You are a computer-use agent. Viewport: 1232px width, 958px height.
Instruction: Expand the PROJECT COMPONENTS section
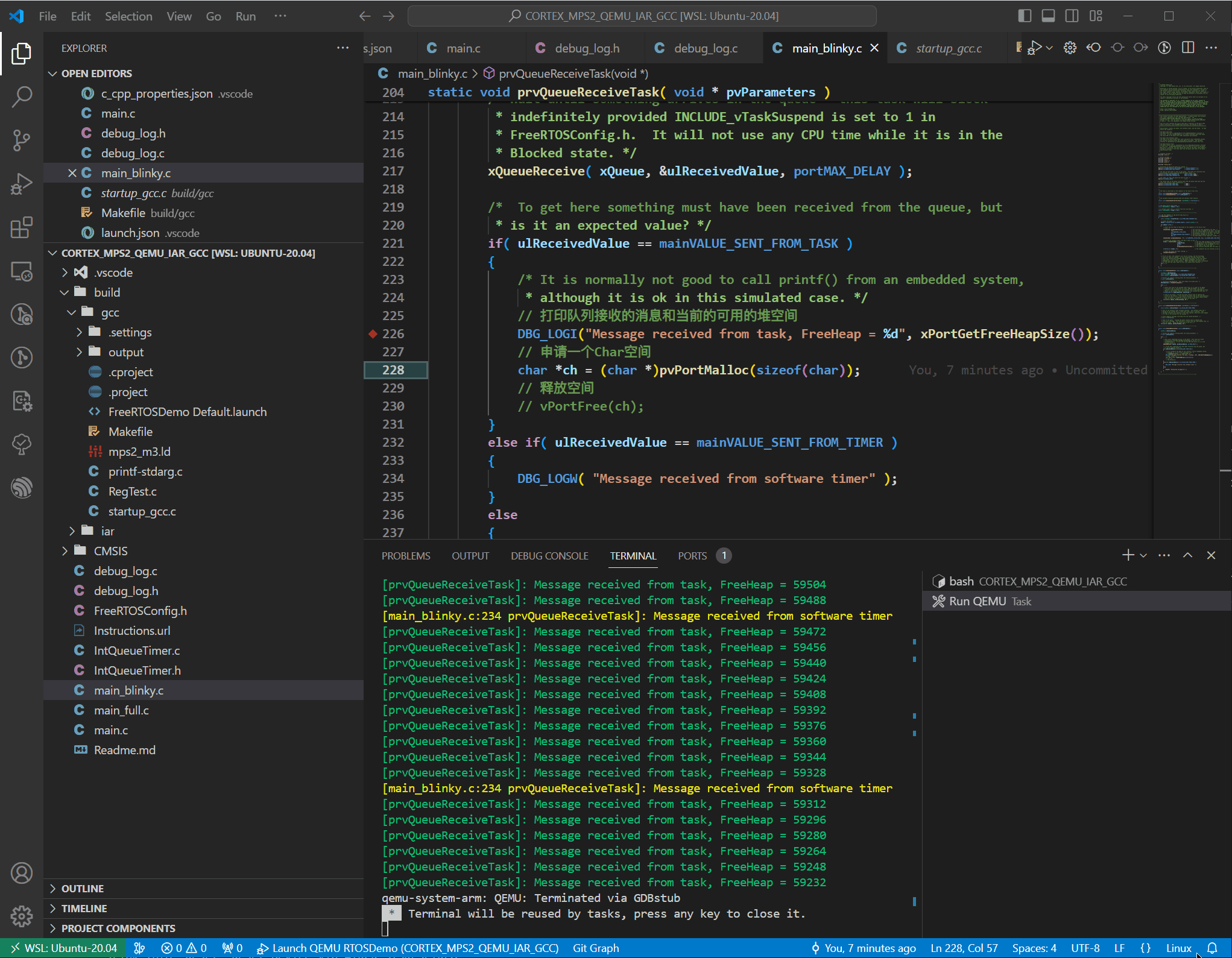53,928
